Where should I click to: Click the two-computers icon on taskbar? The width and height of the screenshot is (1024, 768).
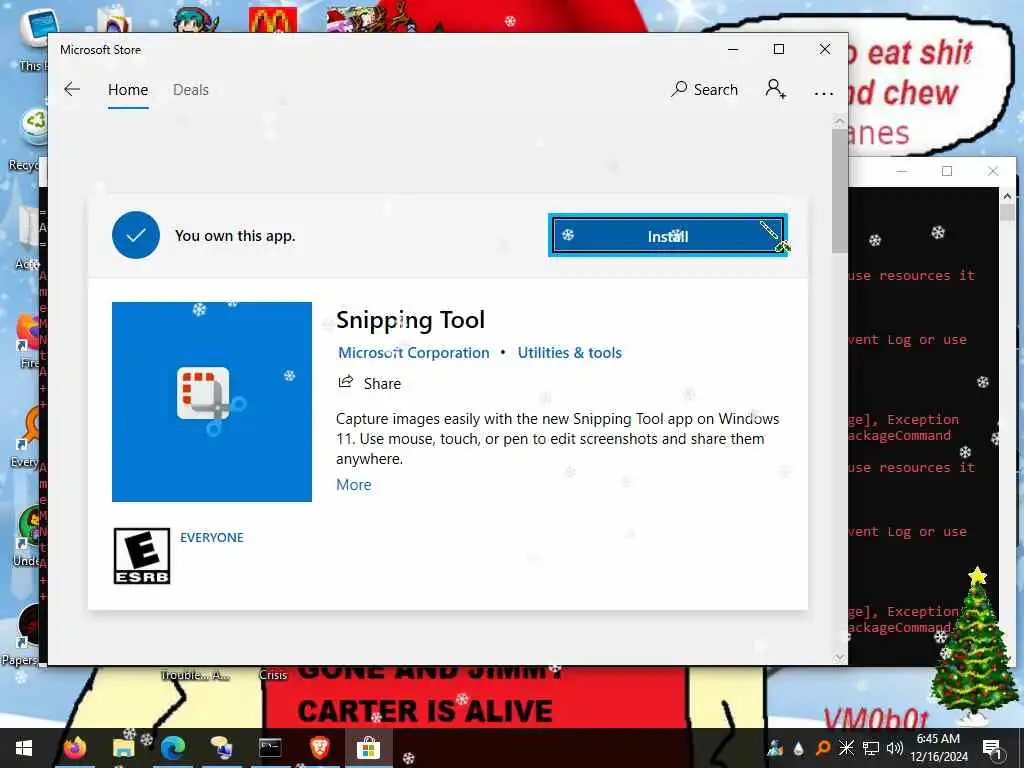pos(221,748)
